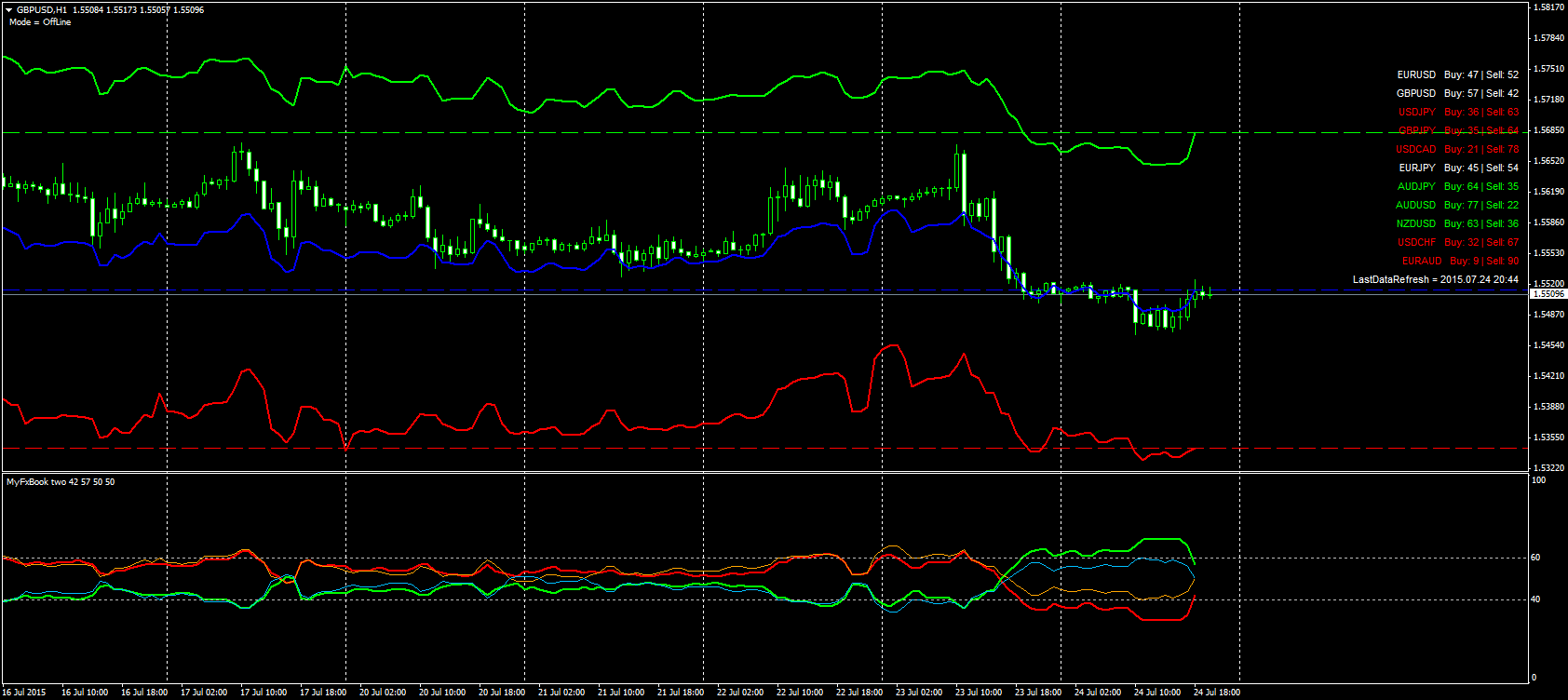Click price axis value 1.54540
The image size is (1568, 700).
(1548, 345)
